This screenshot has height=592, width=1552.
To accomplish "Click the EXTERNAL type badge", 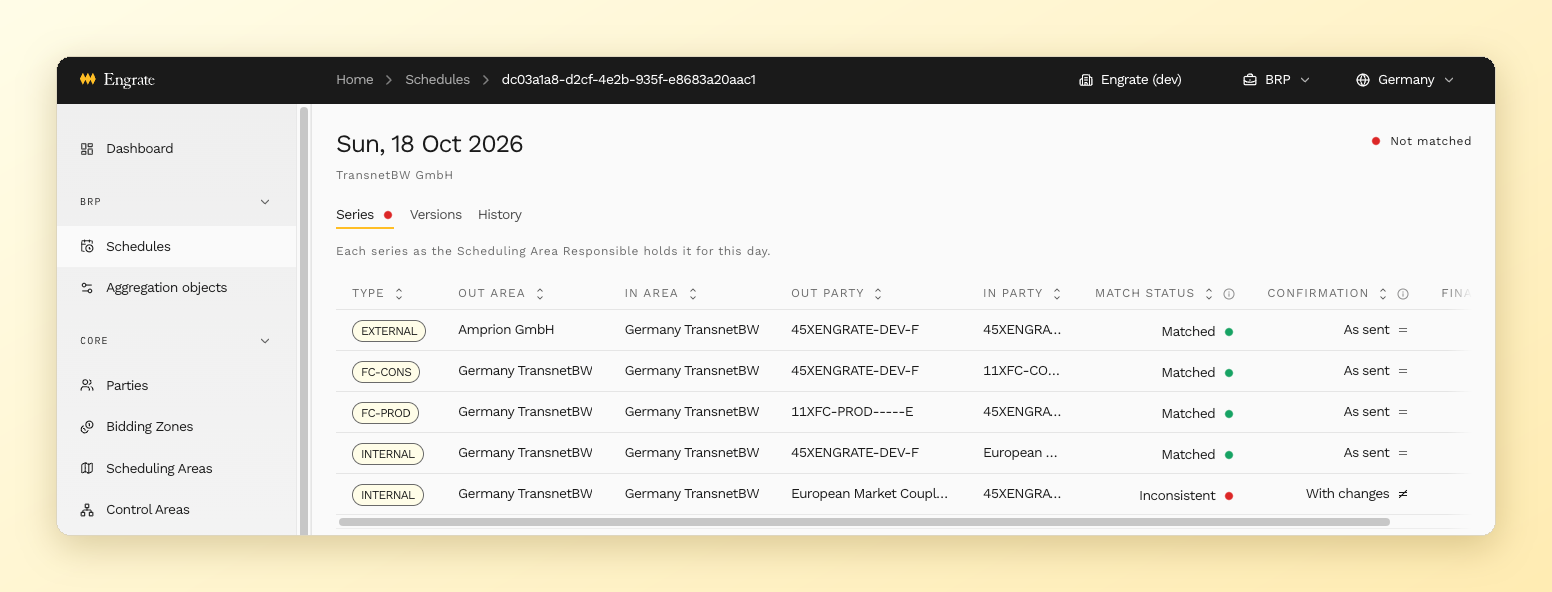I will [x=389, y=331].
